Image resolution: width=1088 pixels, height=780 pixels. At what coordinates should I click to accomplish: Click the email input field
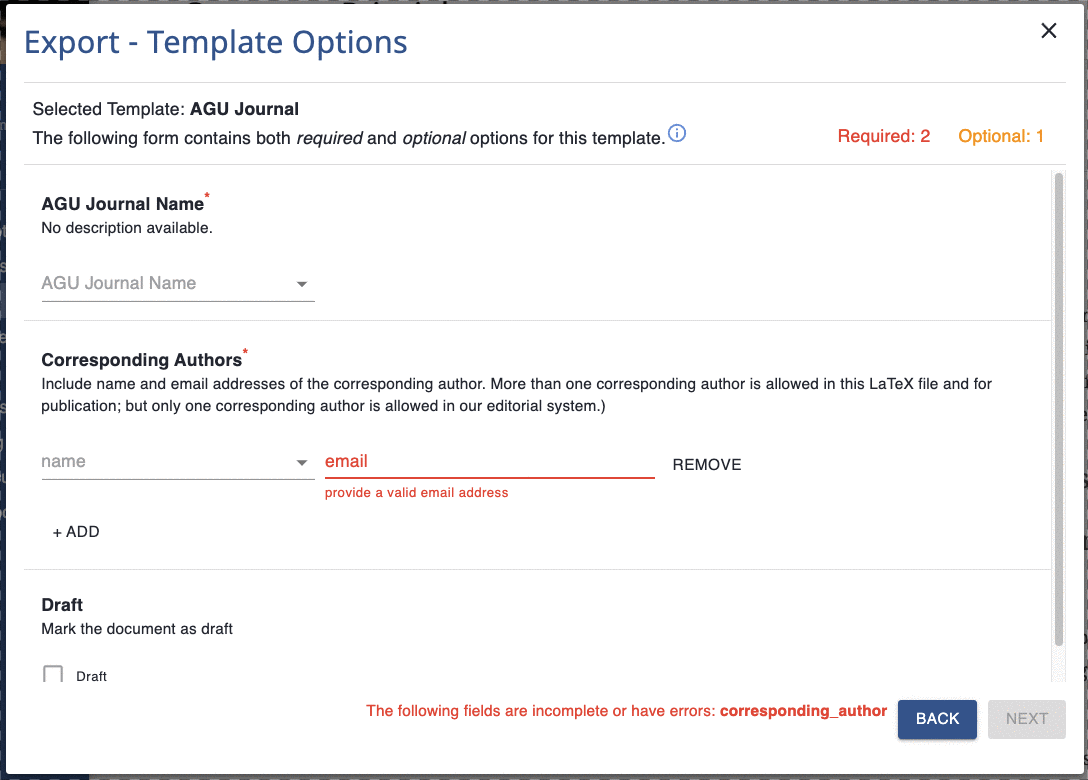coord(489,462)
